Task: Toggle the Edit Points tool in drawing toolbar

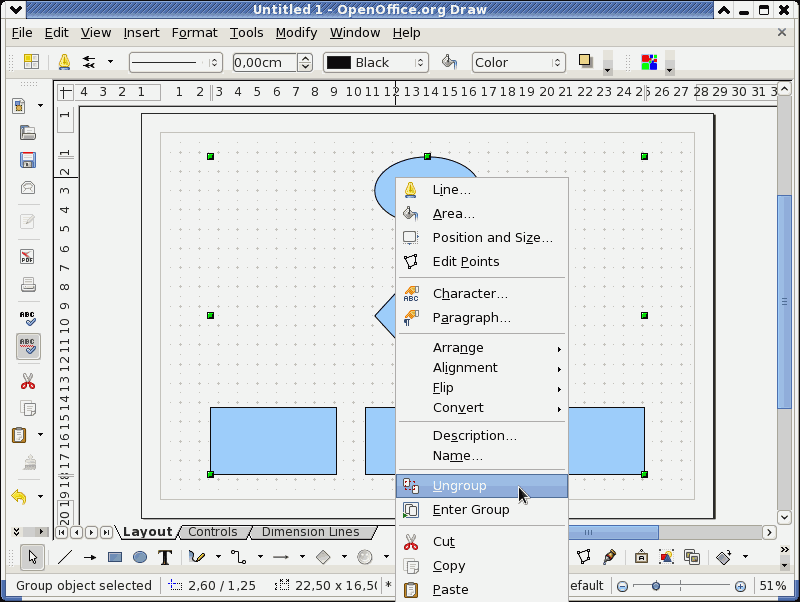Action: (584, 557)
